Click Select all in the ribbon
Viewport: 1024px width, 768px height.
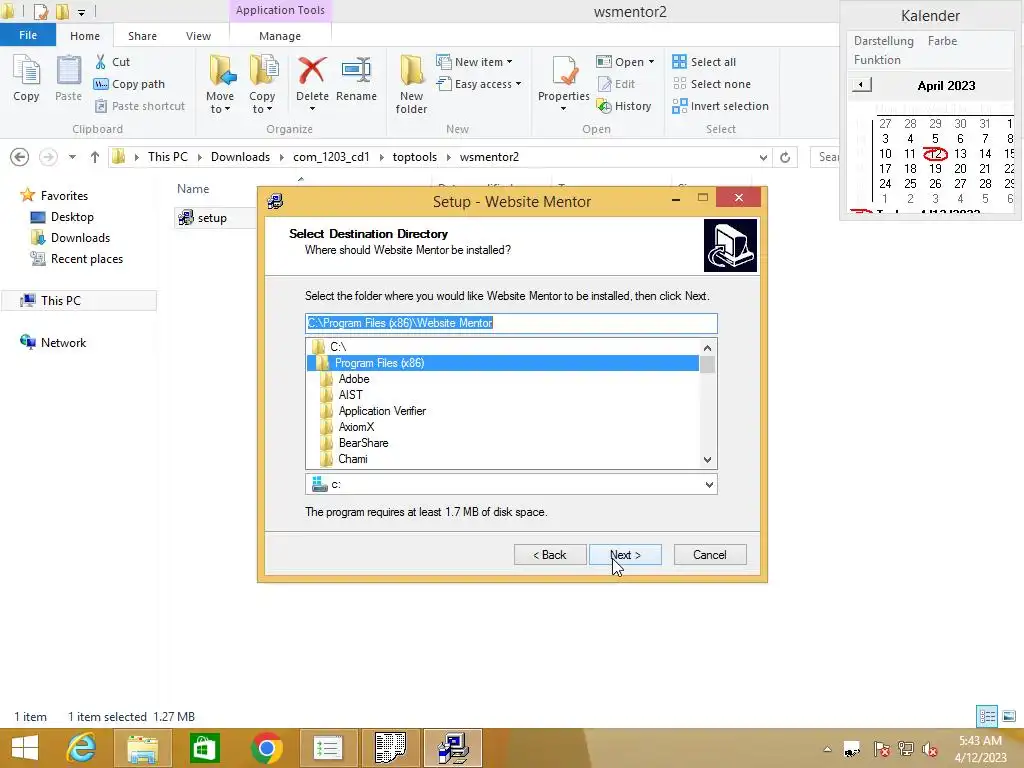pos(704,62)
